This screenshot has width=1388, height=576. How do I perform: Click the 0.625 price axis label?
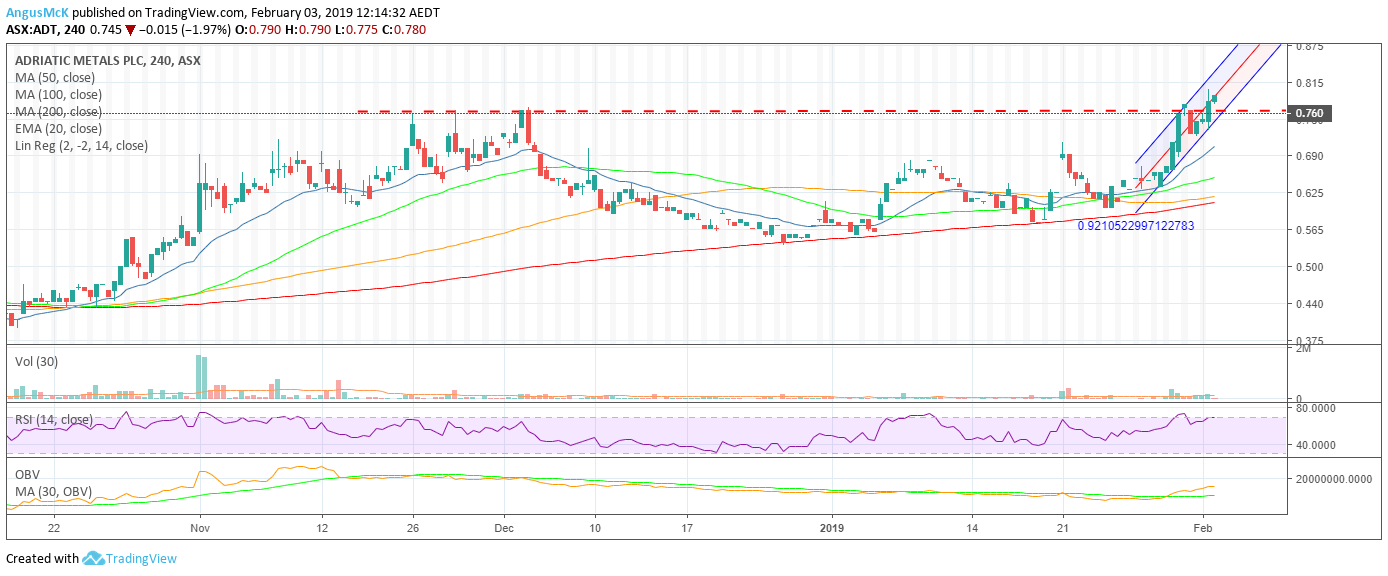coord(1310,193)
